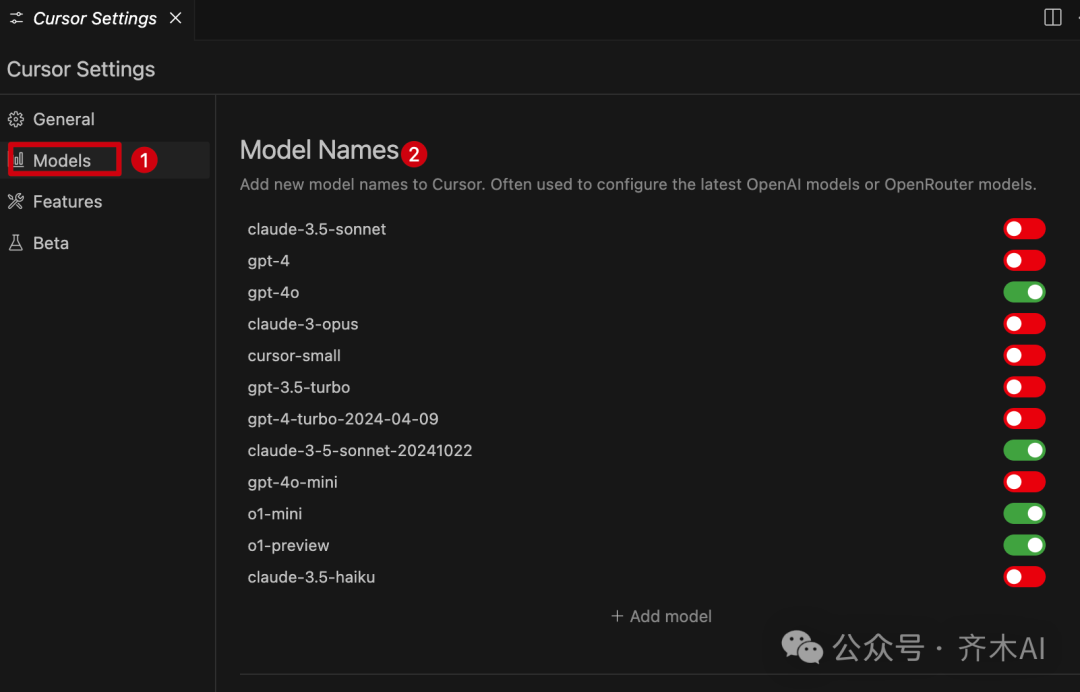
Task: Close the Cursor Settings tab
Action: coord(176,18)
